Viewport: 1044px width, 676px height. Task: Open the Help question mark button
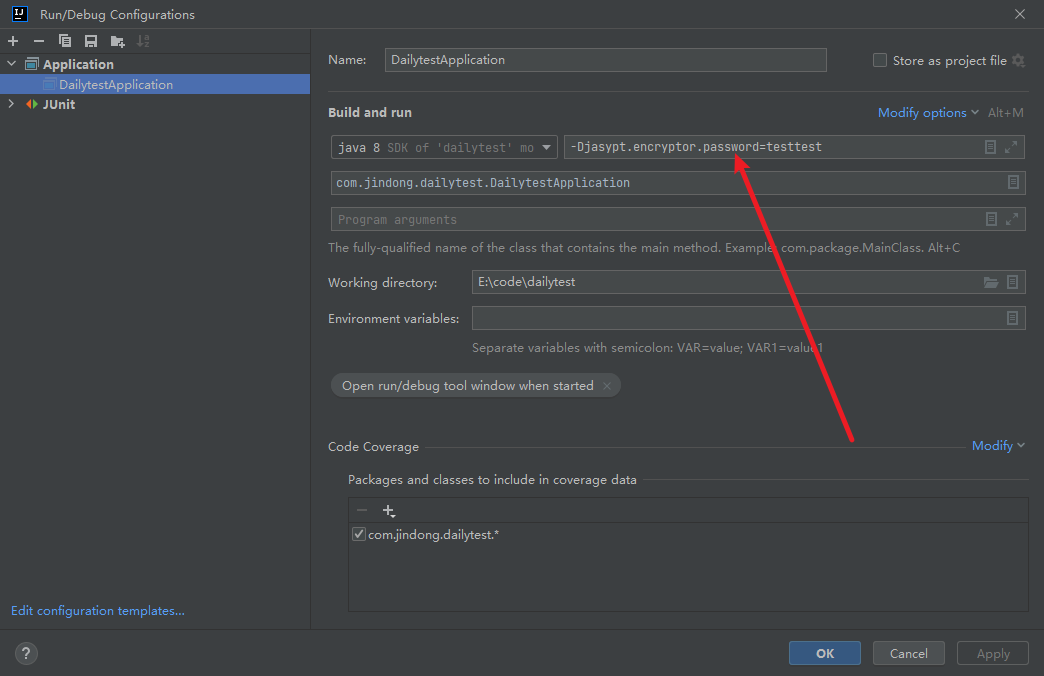26,653
